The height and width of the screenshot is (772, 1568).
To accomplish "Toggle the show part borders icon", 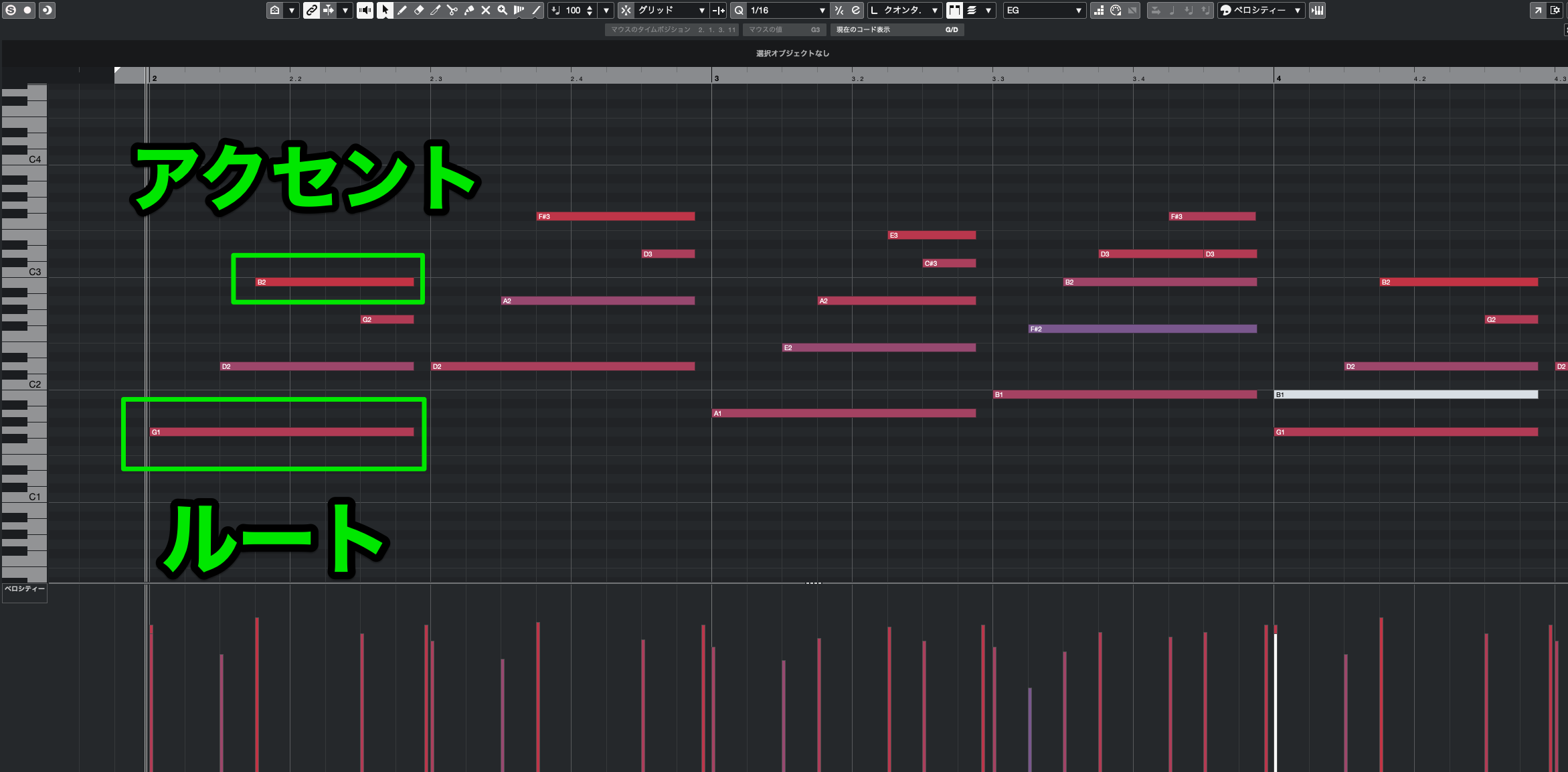I will [954, 10].
